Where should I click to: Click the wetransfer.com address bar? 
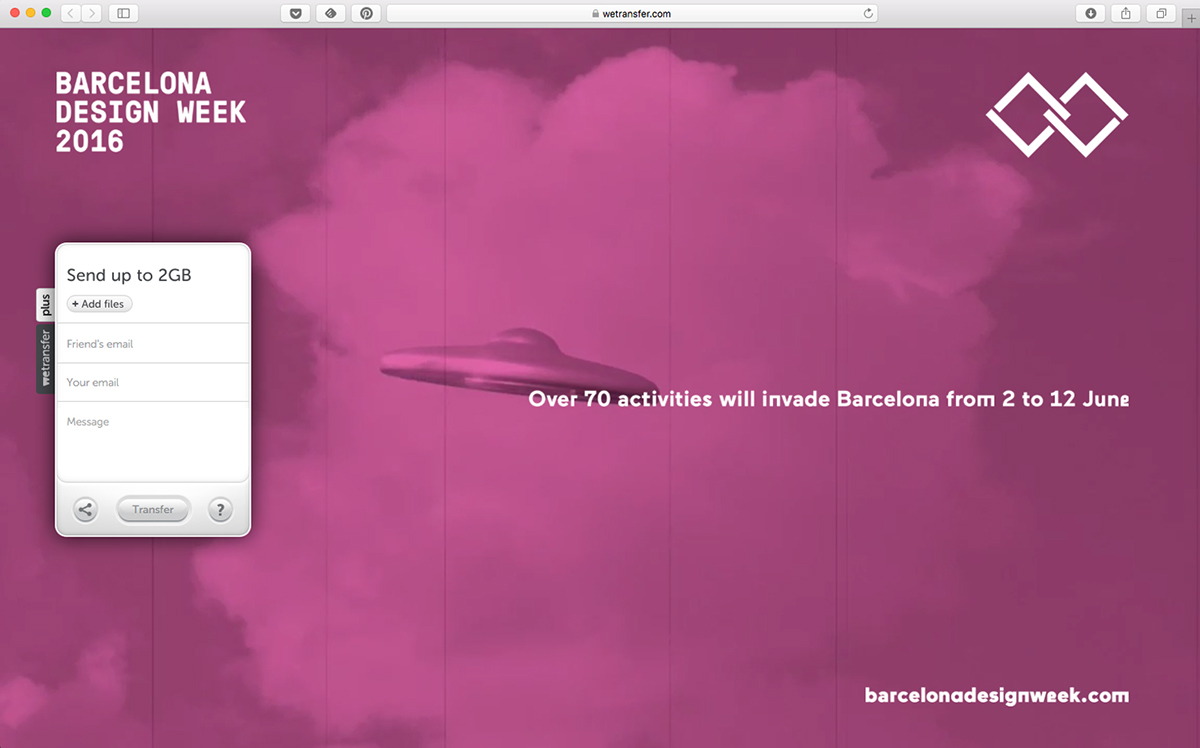click(x=632, y=13)
